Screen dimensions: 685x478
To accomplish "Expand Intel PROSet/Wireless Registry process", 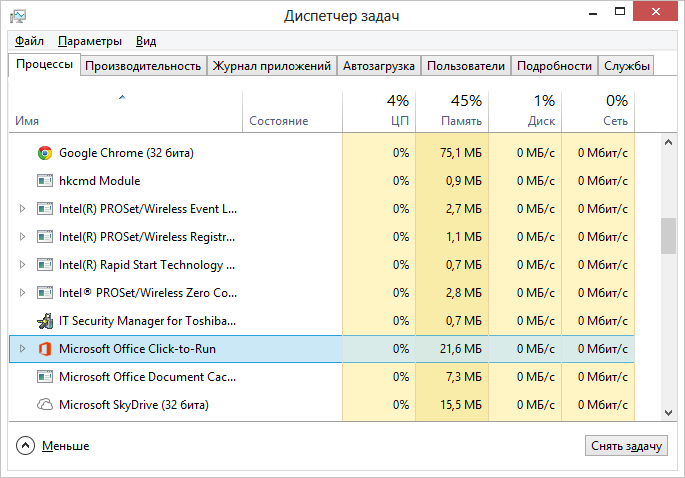I will pos(22,237).
